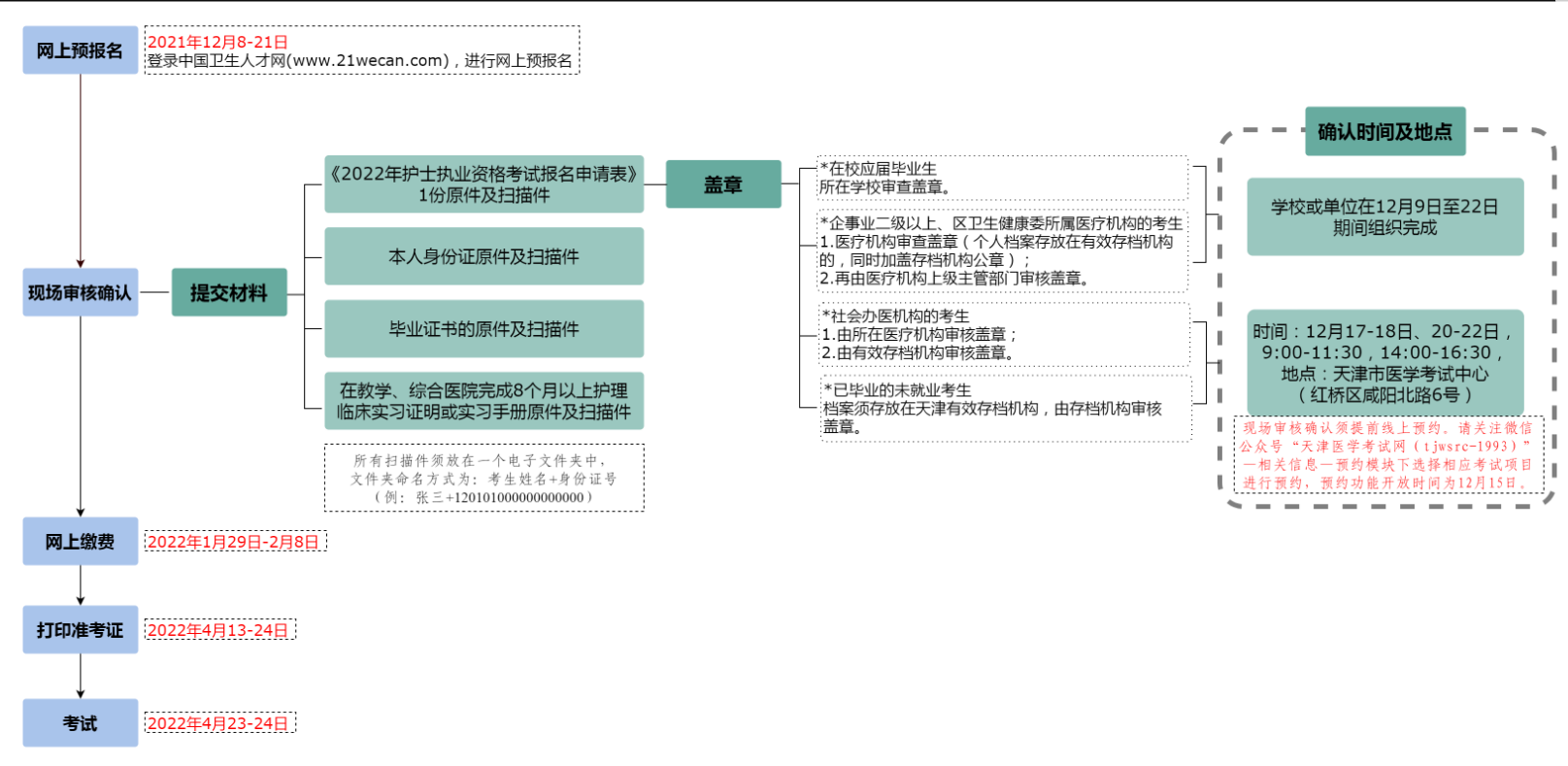Viewport: 1568px width, 766px height.
Task: Select the 天津市医学考试中心 time and address box
Action: pyautogui.click(x=1385, y=362)
